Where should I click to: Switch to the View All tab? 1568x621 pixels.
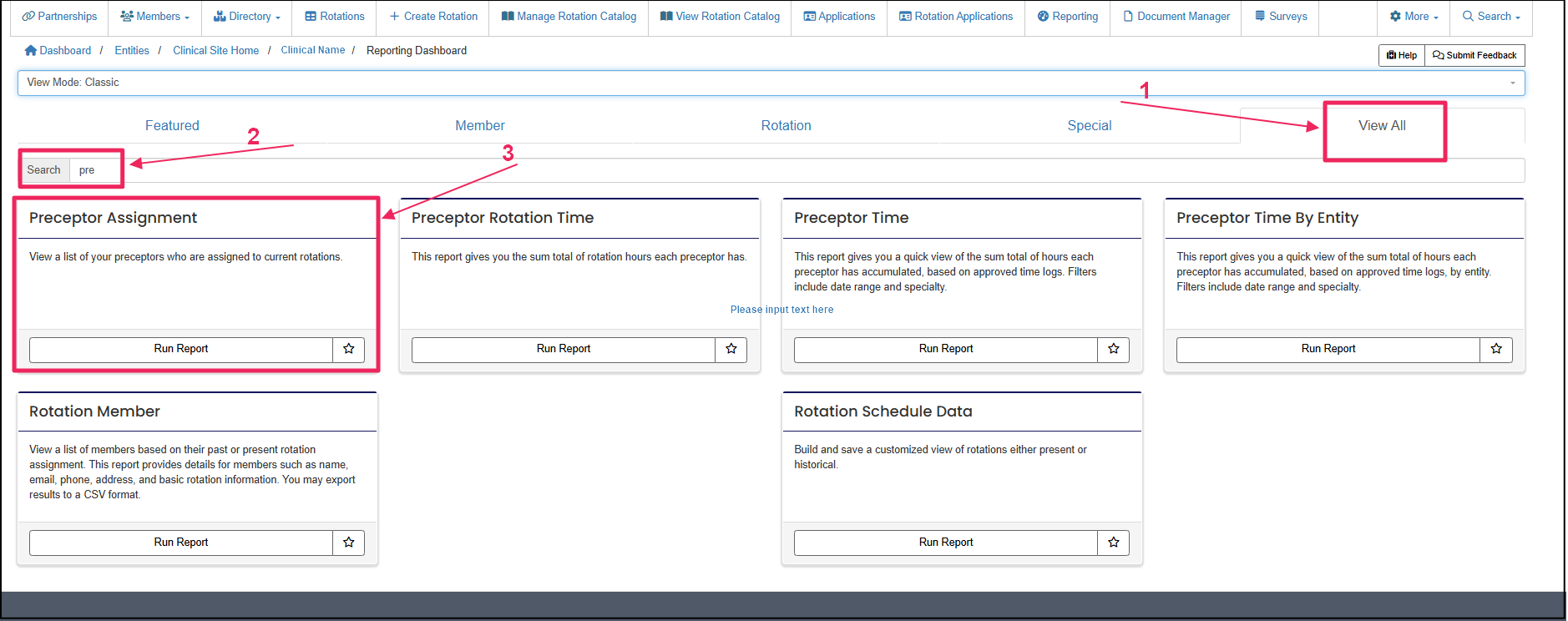(x=1382, y=125)
